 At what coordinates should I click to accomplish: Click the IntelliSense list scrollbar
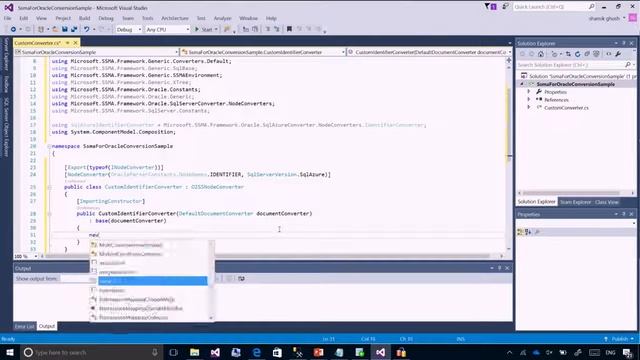(x=211, y=281)
